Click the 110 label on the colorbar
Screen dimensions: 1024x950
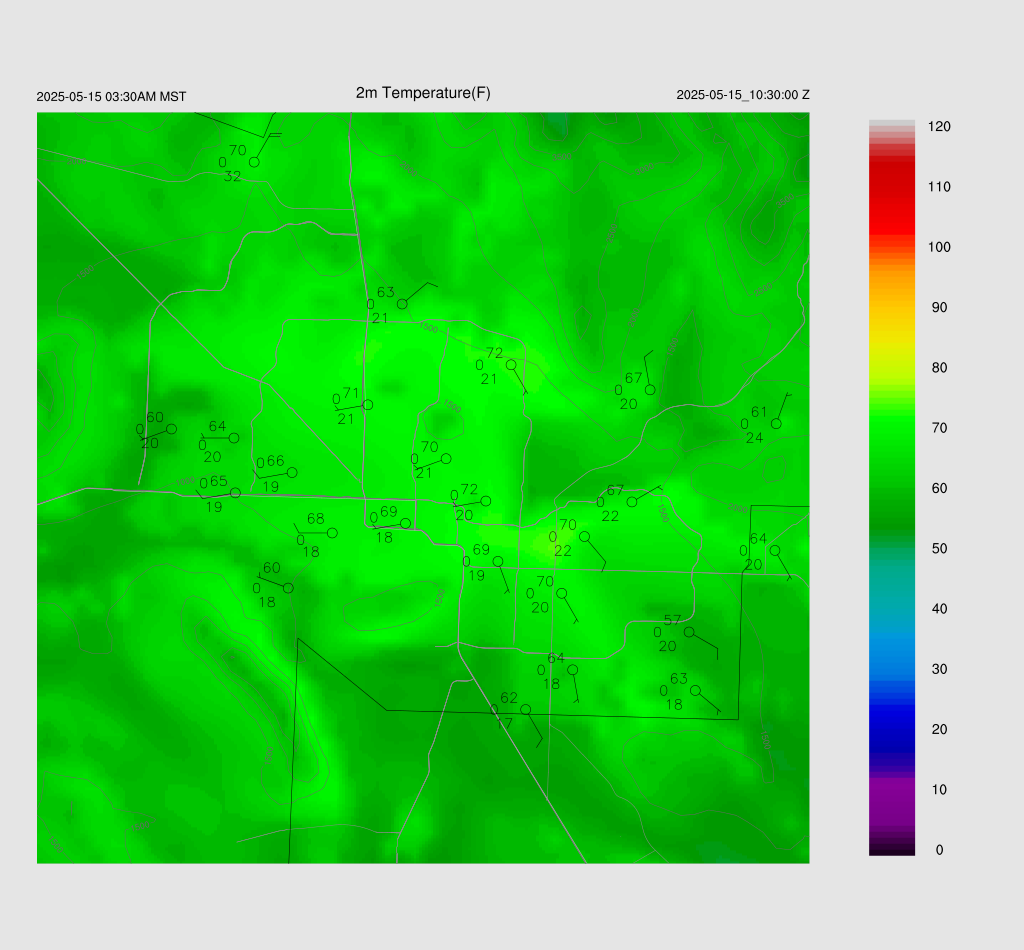pos(939,187)
